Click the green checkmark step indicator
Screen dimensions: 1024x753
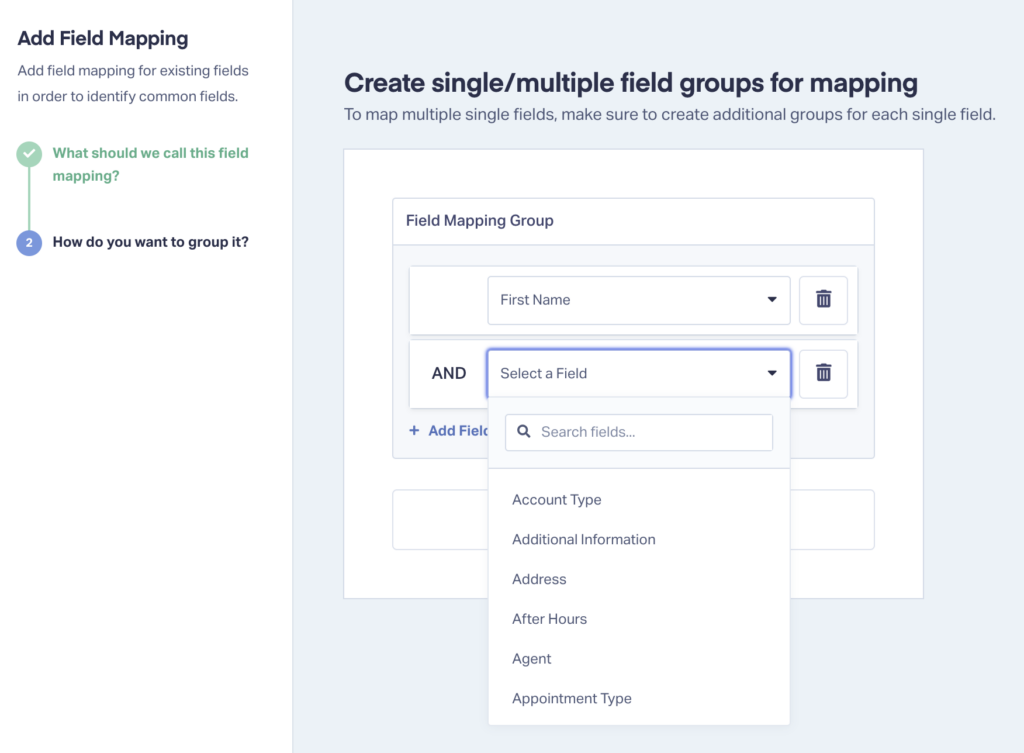28,154
